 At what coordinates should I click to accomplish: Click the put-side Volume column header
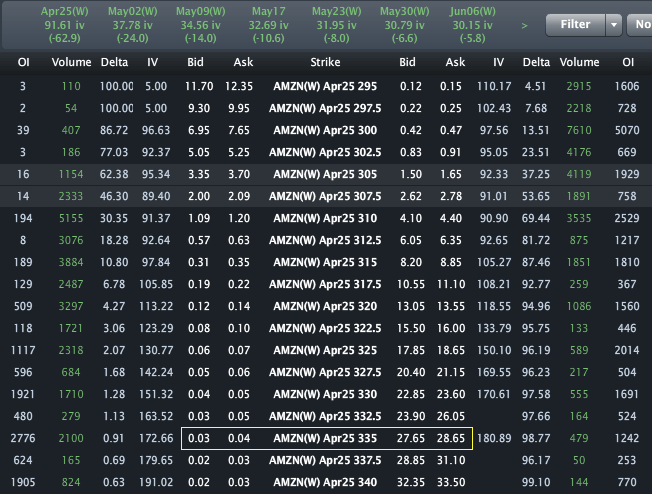(580, 62)
